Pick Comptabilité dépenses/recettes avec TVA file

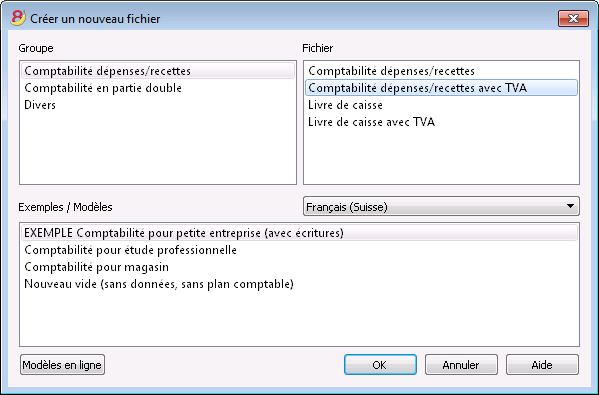[x=441, y=88]
